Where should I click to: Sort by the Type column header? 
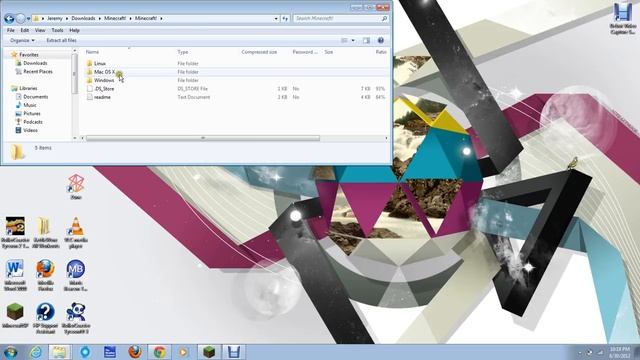point(183,52)
